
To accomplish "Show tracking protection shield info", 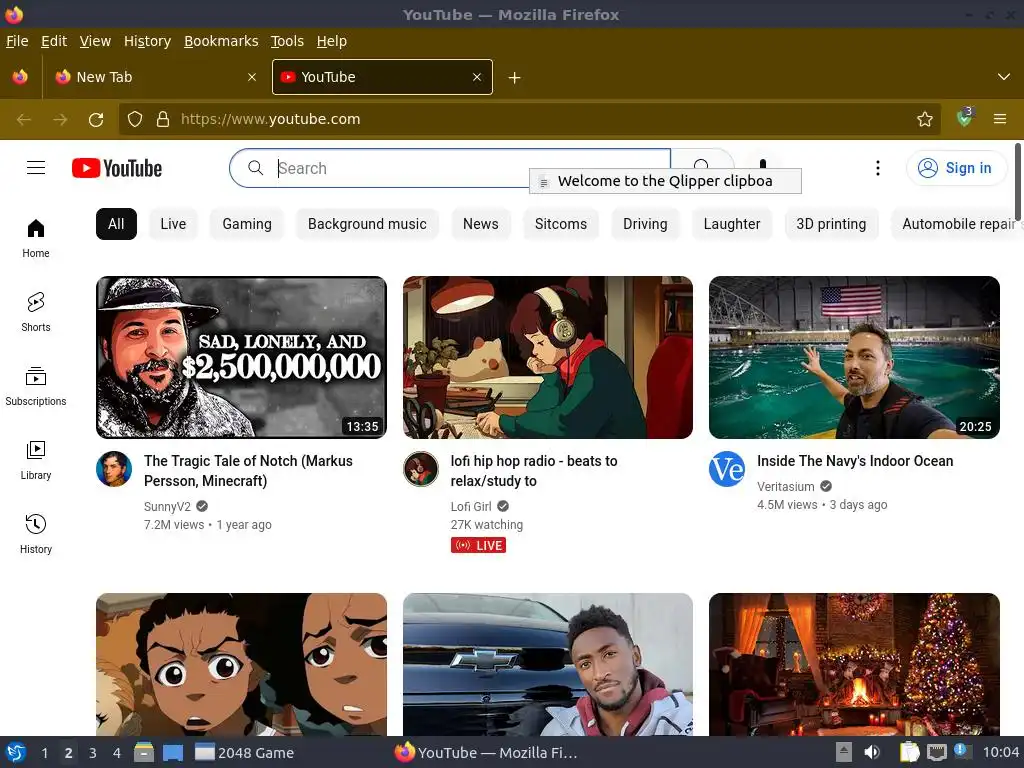I will coord(135,119).
